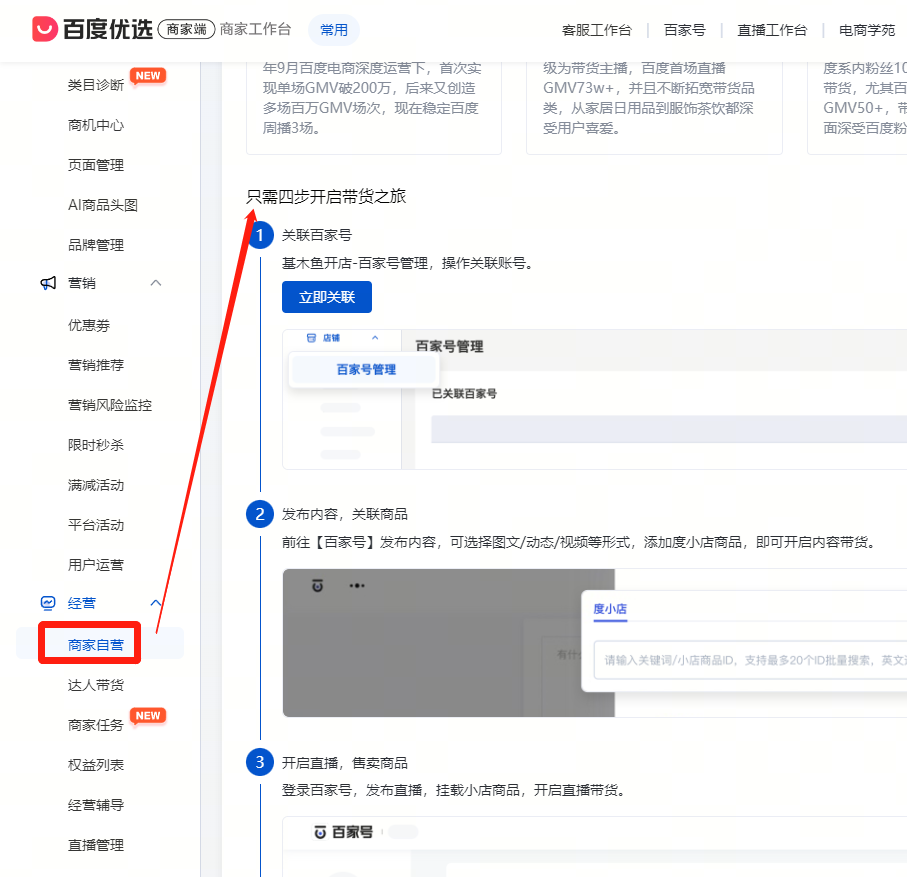Open AI商品头图 in sidebar

(x=103, y=205)
